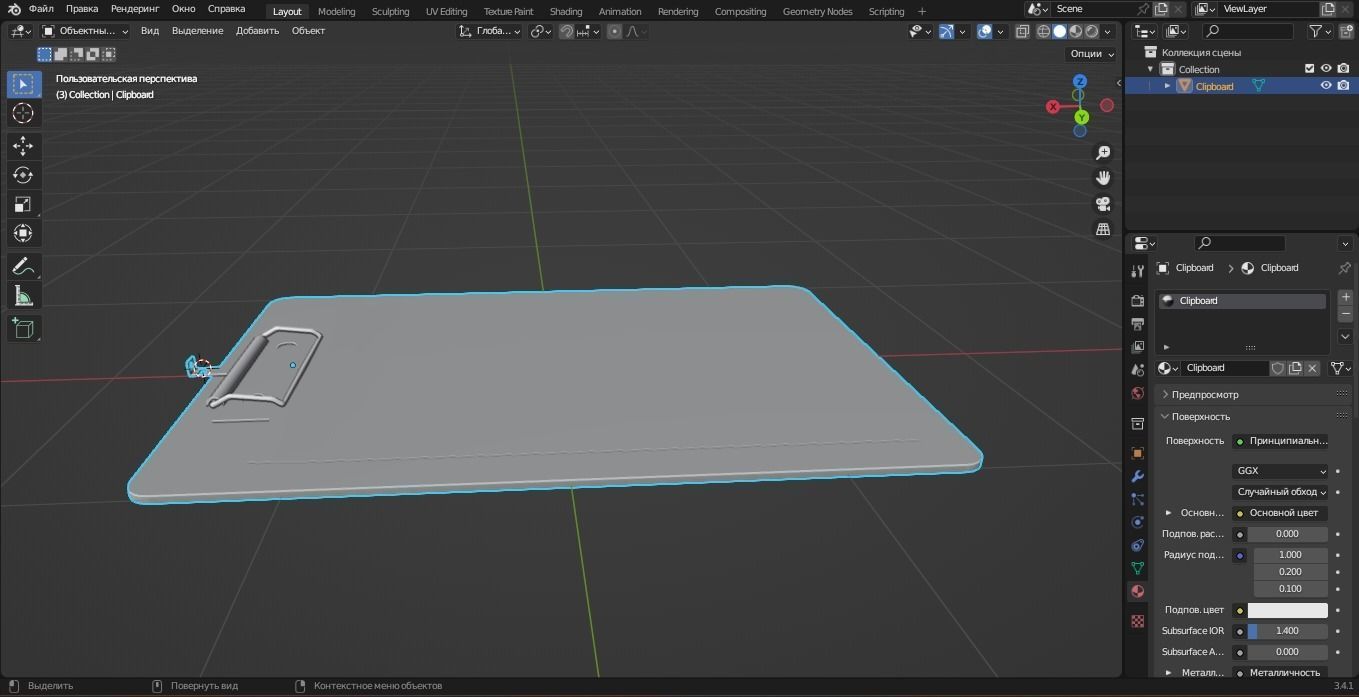Toggle the Collection checkbox in the outliner
This screenshot has height=697, width=1359.
point(1310,68)
